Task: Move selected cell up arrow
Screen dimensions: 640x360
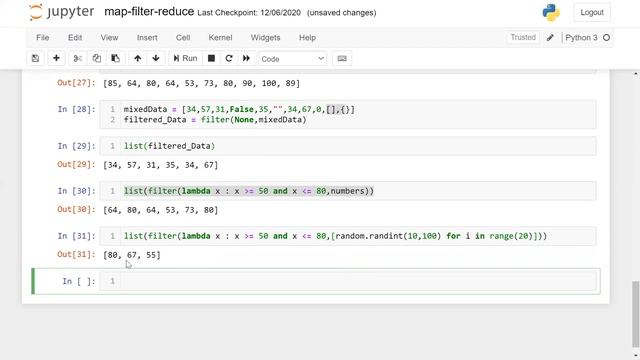Action: point(138,58)
